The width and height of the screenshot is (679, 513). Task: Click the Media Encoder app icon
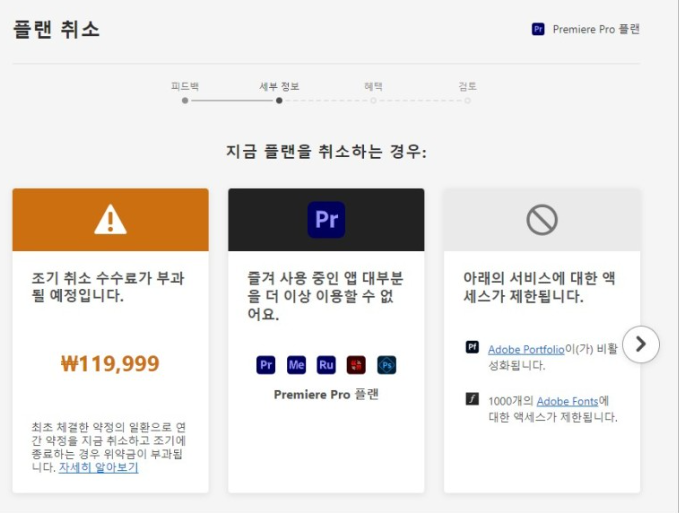click(x=296, y=365)
